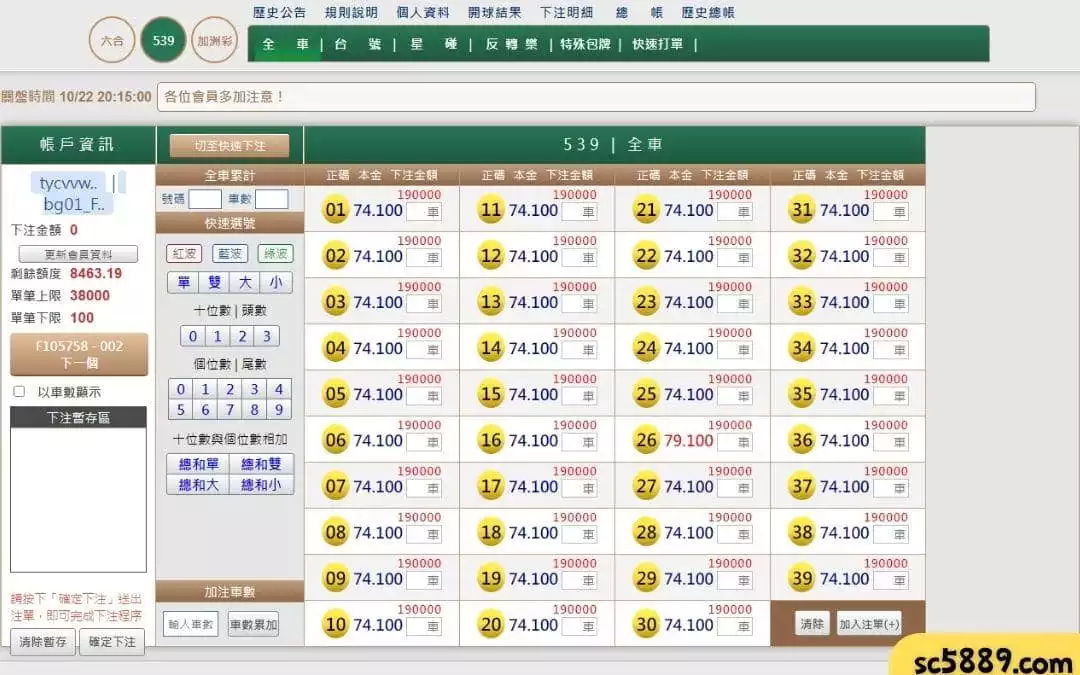The image size is (1080, 675).
Task: Click yellow number ball 28
Action: [x=646, y=532]
